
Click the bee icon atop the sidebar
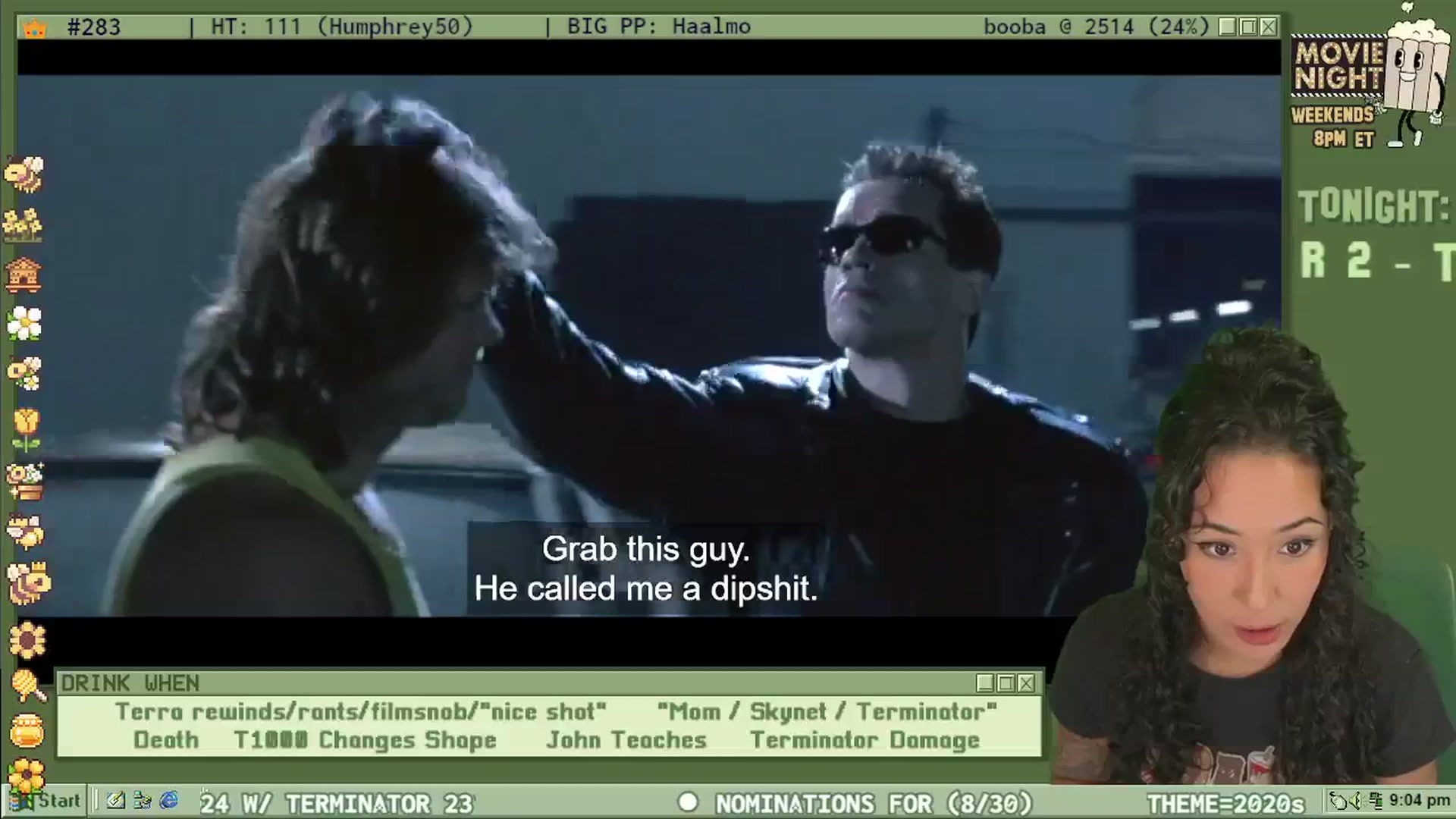(24, 174)
